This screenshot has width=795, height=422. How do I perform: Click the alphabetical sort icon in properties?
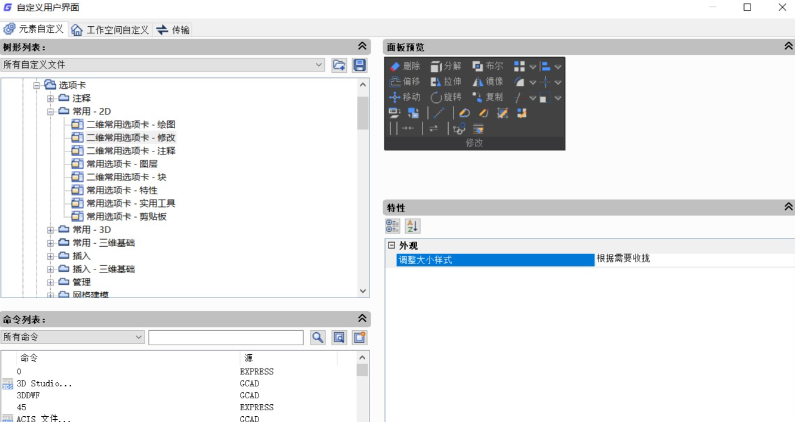[x=413, y=226]
